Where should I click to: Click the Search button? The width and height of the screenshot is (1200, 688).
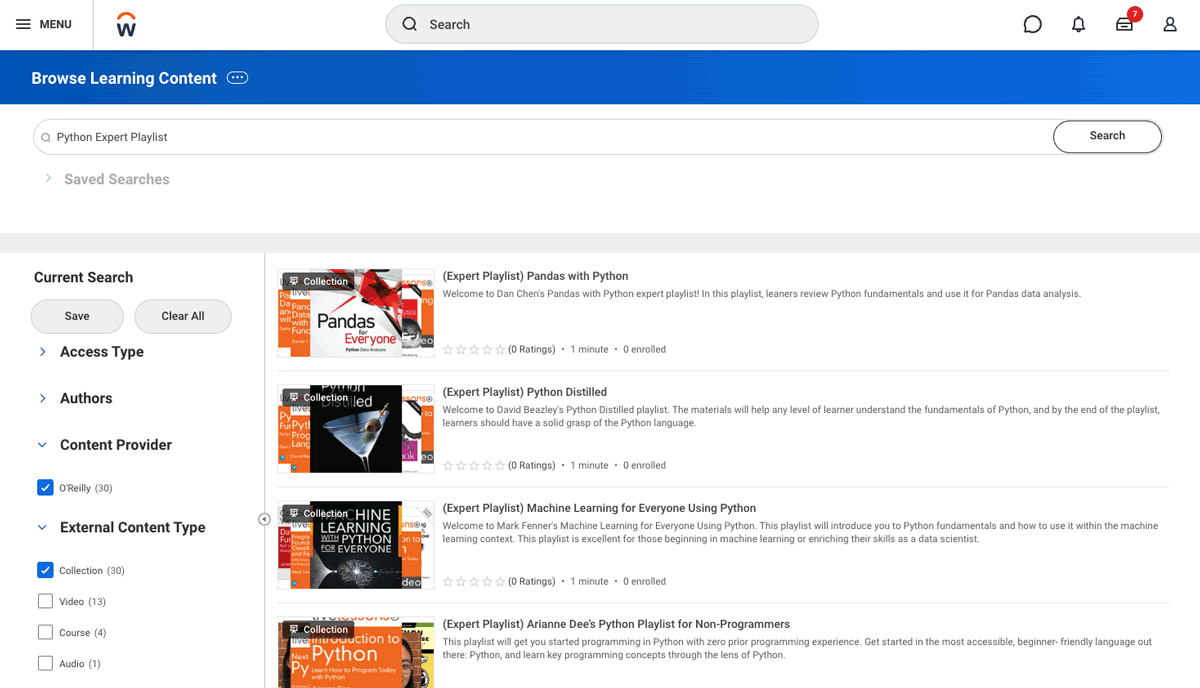point(1107,136)
